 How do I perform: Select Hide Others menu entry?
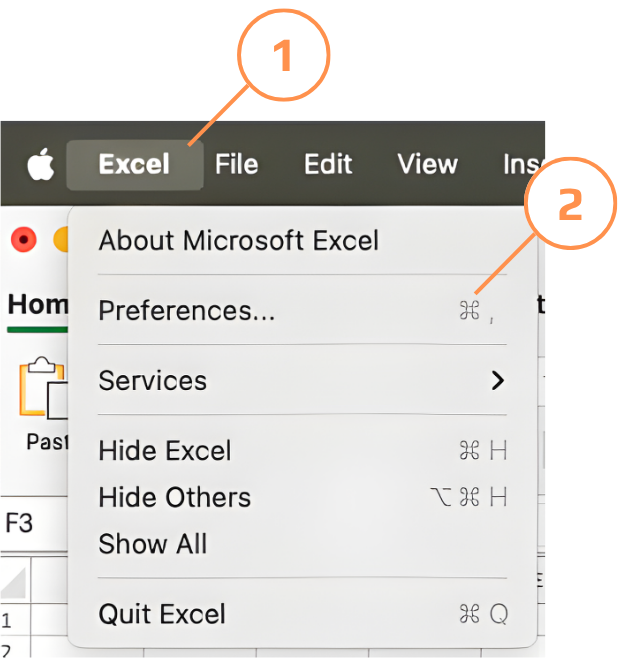point(174,497)
